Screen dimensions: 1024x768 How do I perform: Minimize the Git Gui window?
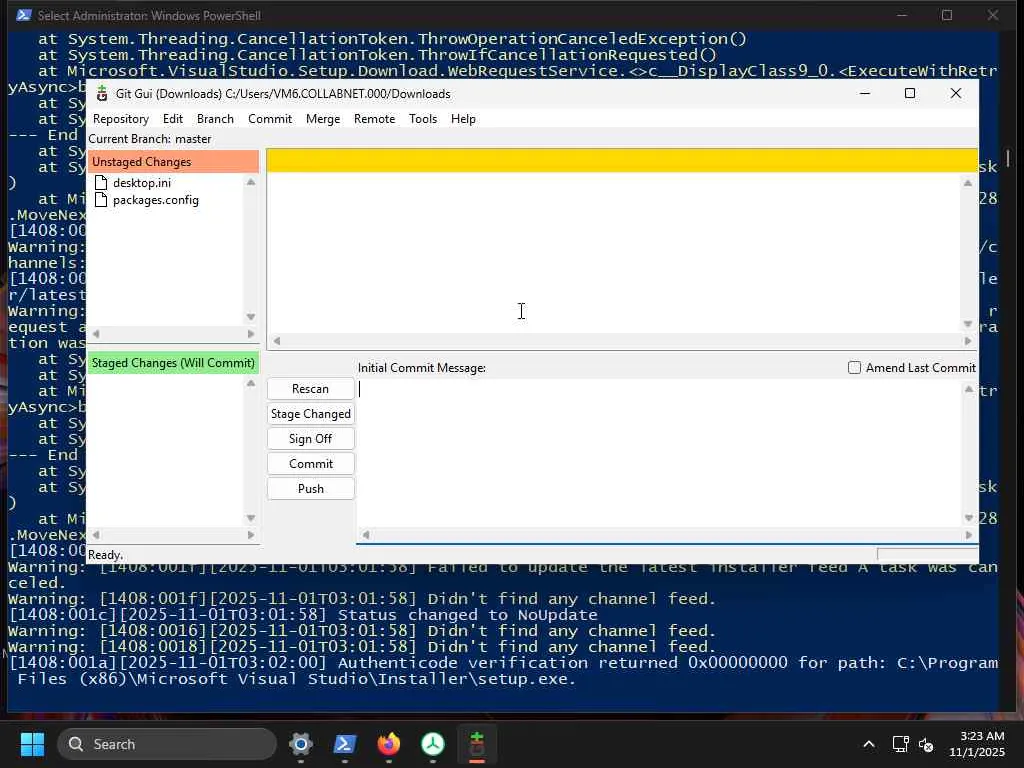pos(865,93)
